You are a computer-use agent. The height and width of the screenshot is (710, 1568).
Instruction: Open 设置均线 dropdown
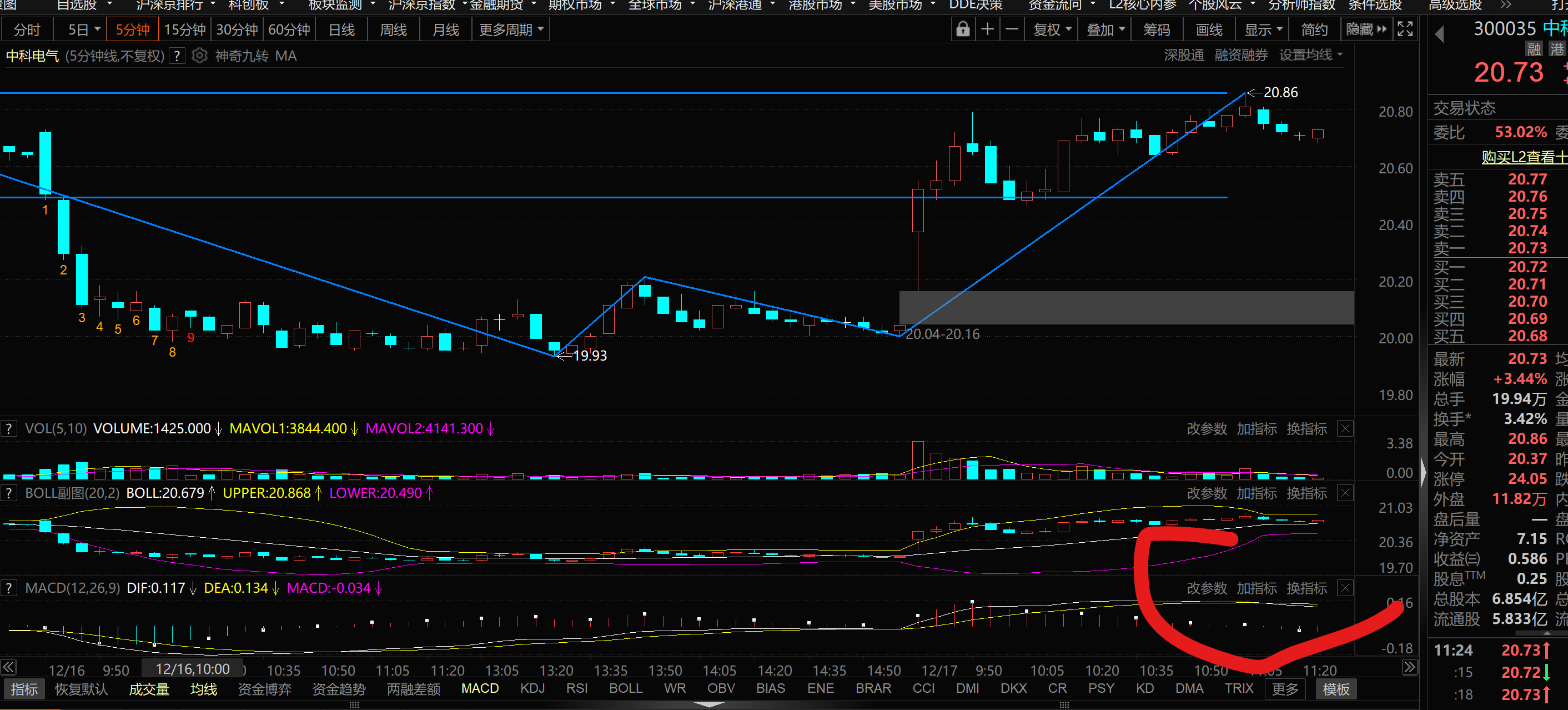click(x=1310, y=56)
